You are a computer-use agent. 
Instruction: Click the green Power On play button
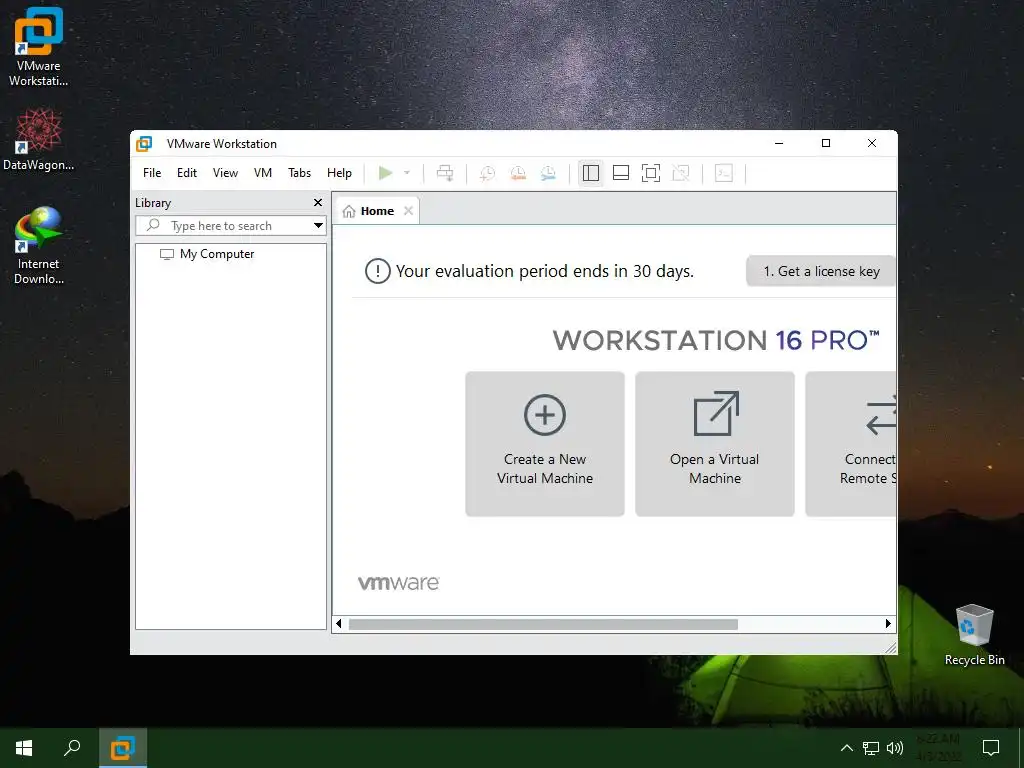(x=385, y=173)
